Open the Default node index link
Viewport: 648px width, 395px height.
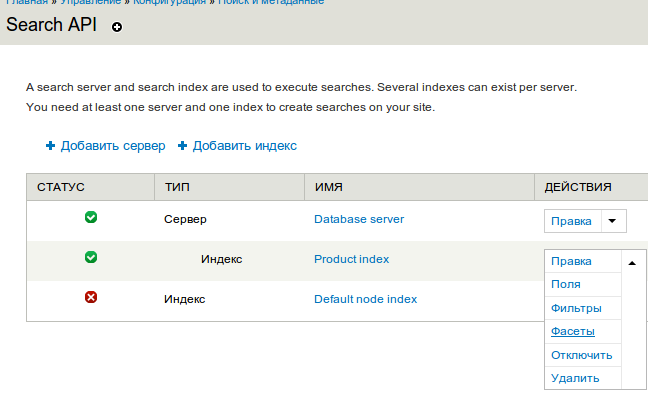point(366,299)
